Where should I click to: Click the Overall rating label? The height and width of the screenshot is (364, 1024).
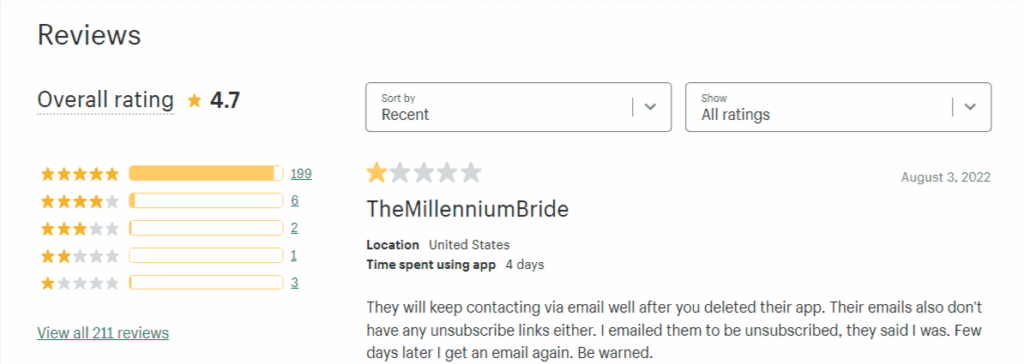[106, 101]
